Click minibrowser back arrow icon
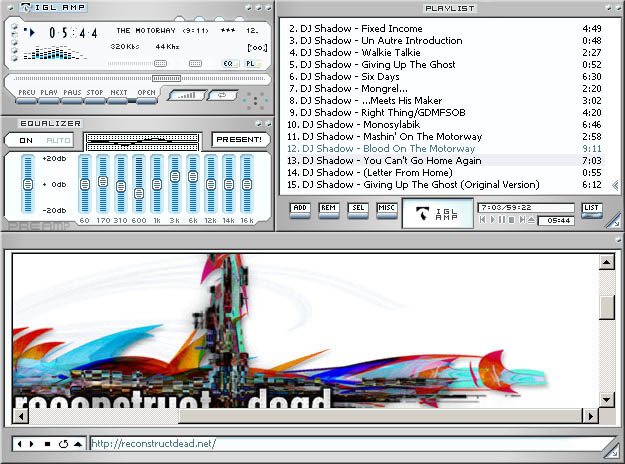The height and width of the screenshot is (464, 625). tap(19, 444)
